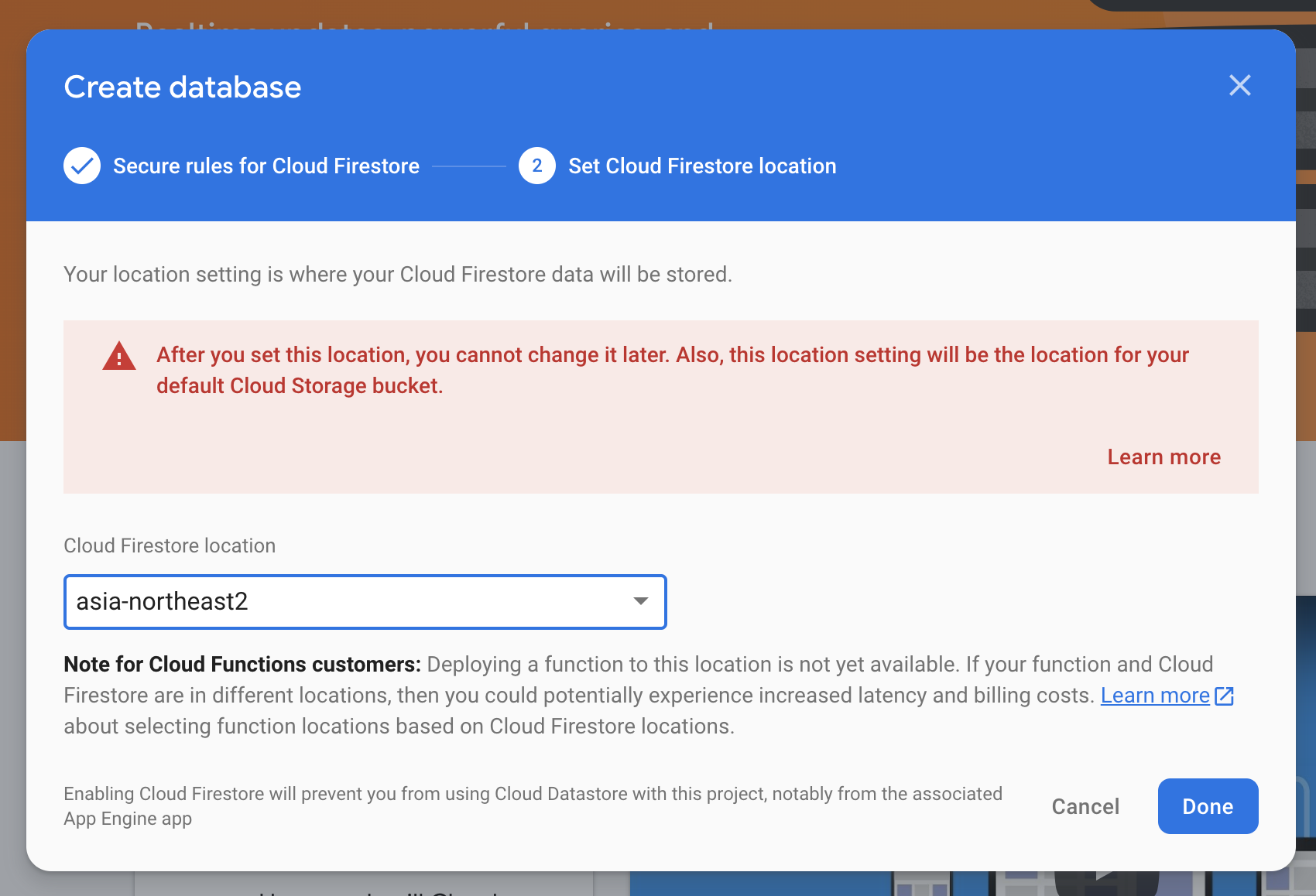Click the cannot change location warning text
Image resolution: width=1316 pixels, height=896 pixels.
[x=673, y=371]
